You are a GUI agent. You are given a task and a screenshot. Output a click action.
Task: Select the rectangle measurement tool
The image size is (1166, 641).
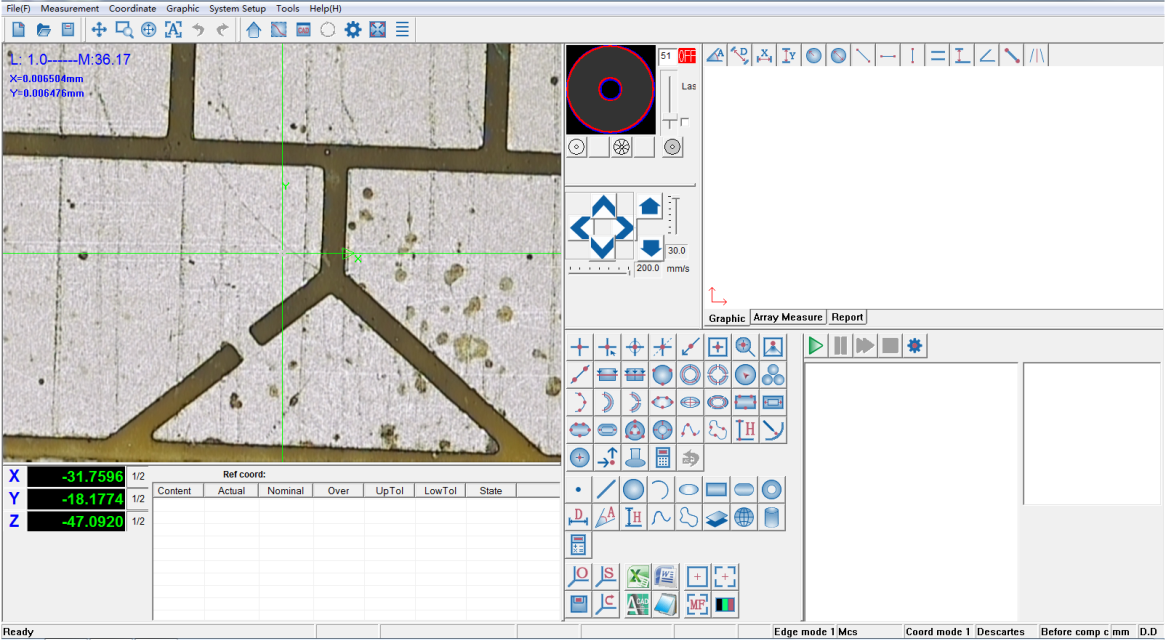pyautogui.click(x=714, y=489)
